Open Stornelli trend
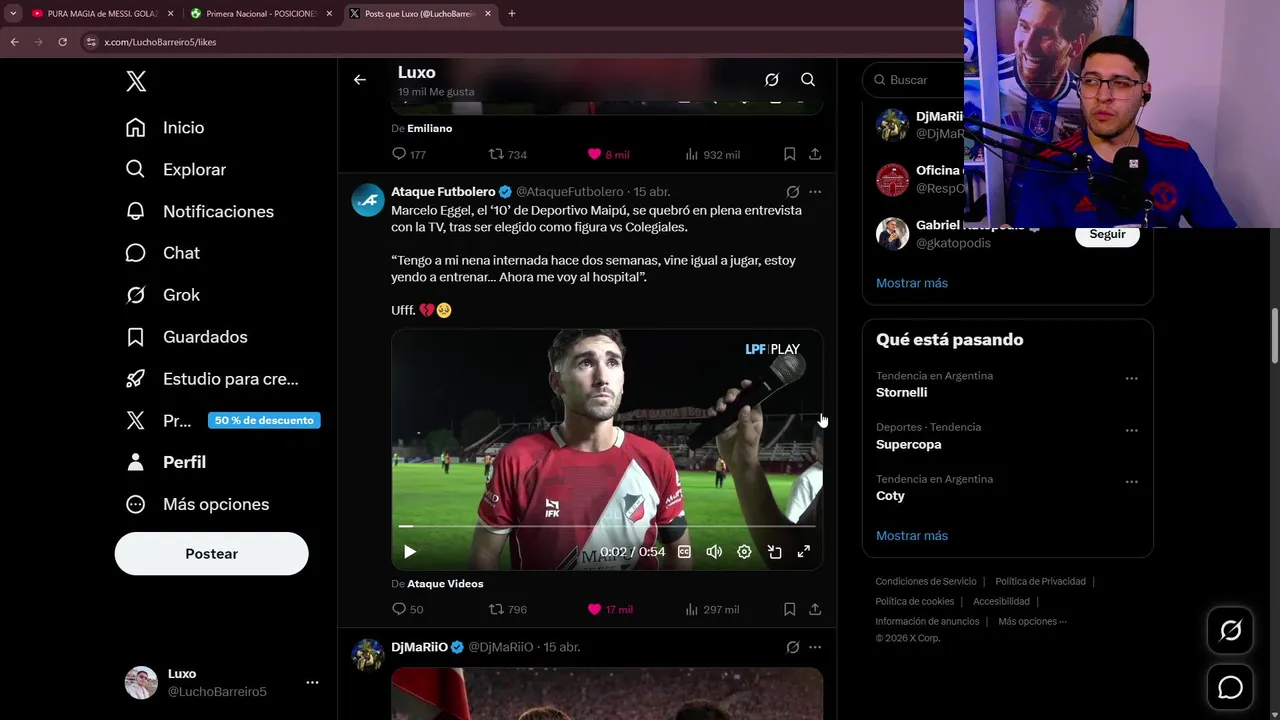The height and width of the screenshot is (720, 1280). [x=901, y=392]
